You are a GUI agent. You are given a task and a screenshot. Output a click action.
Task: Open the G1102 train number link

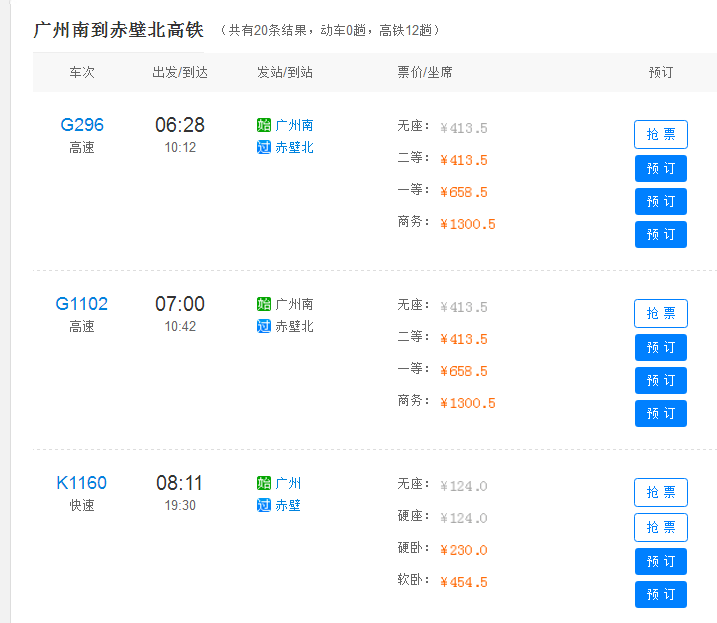click(x=82, y=304)
